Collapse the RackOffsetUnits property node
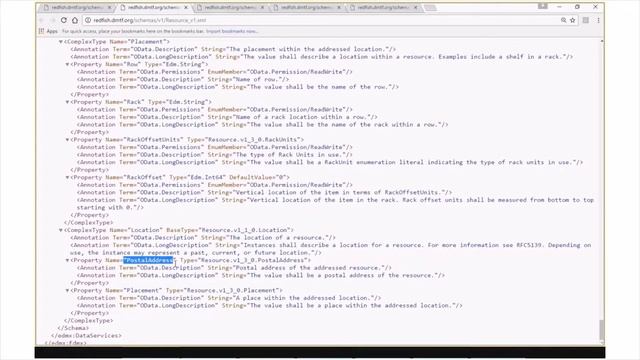 [67, 140]
